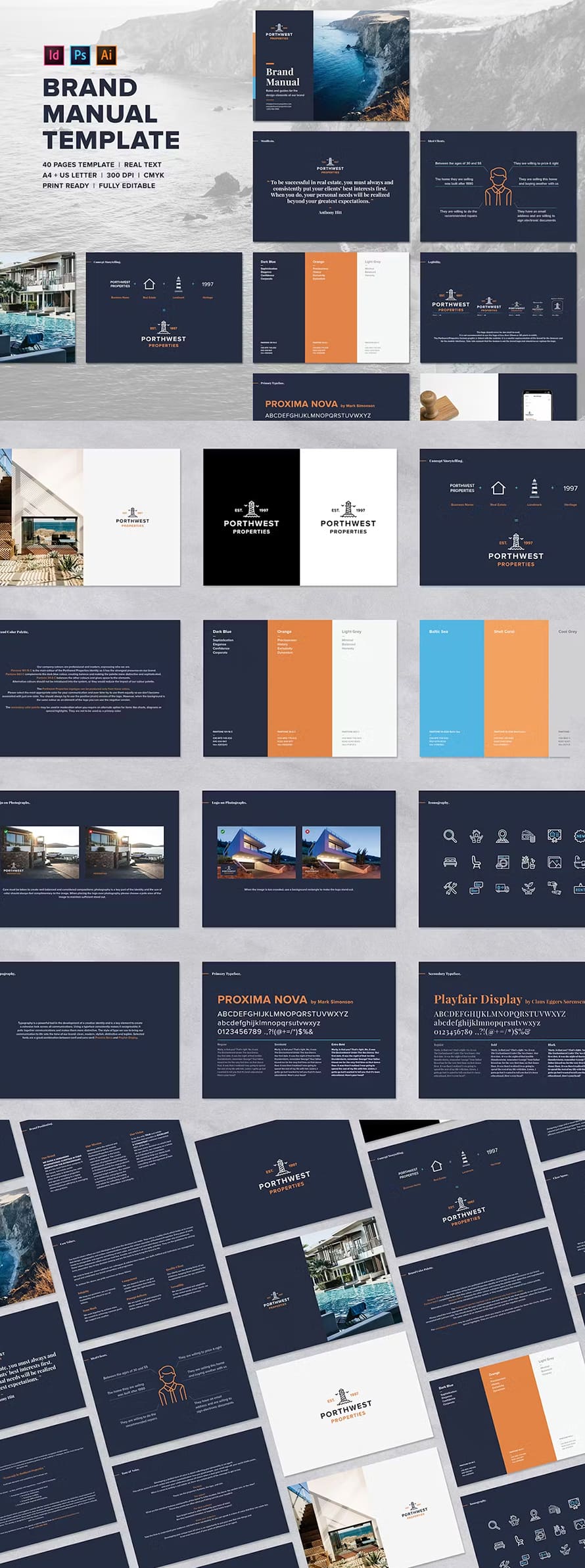
Task: Select the cash and coins icon on upright Iconography page
Action: pos(528,836)
